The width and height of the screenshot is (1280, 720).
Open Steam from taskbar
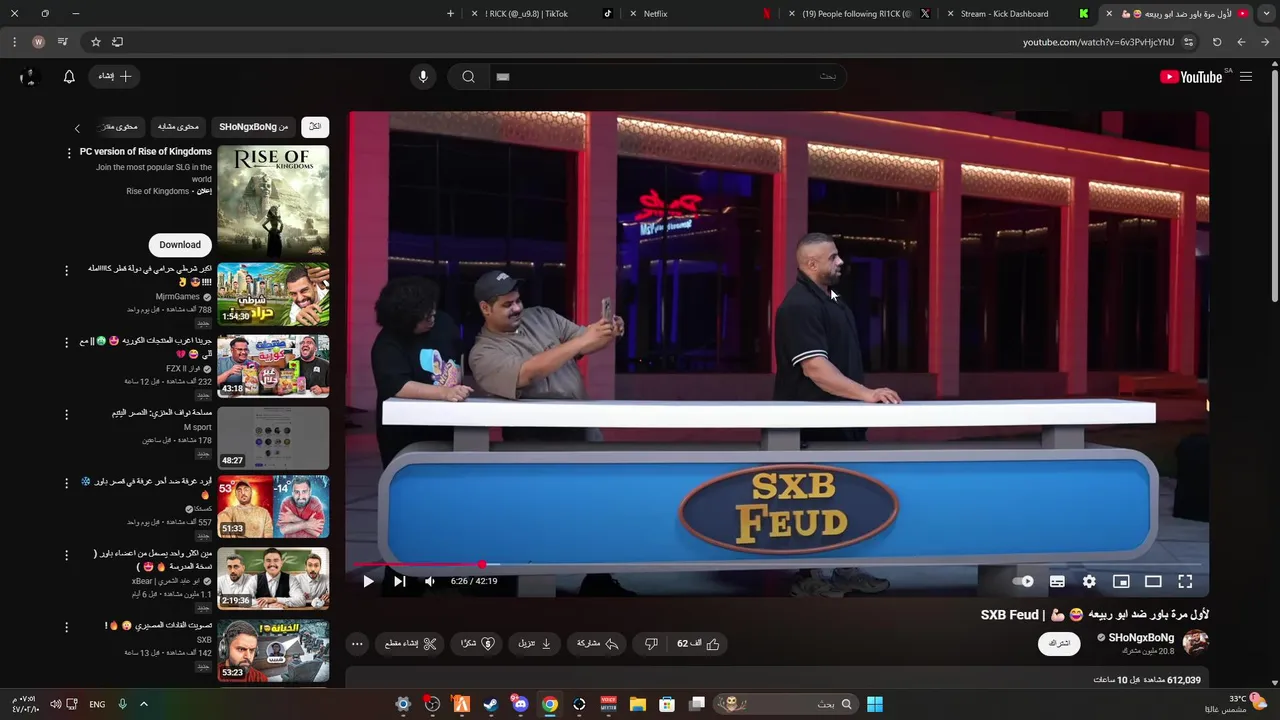tap(491, 704)
